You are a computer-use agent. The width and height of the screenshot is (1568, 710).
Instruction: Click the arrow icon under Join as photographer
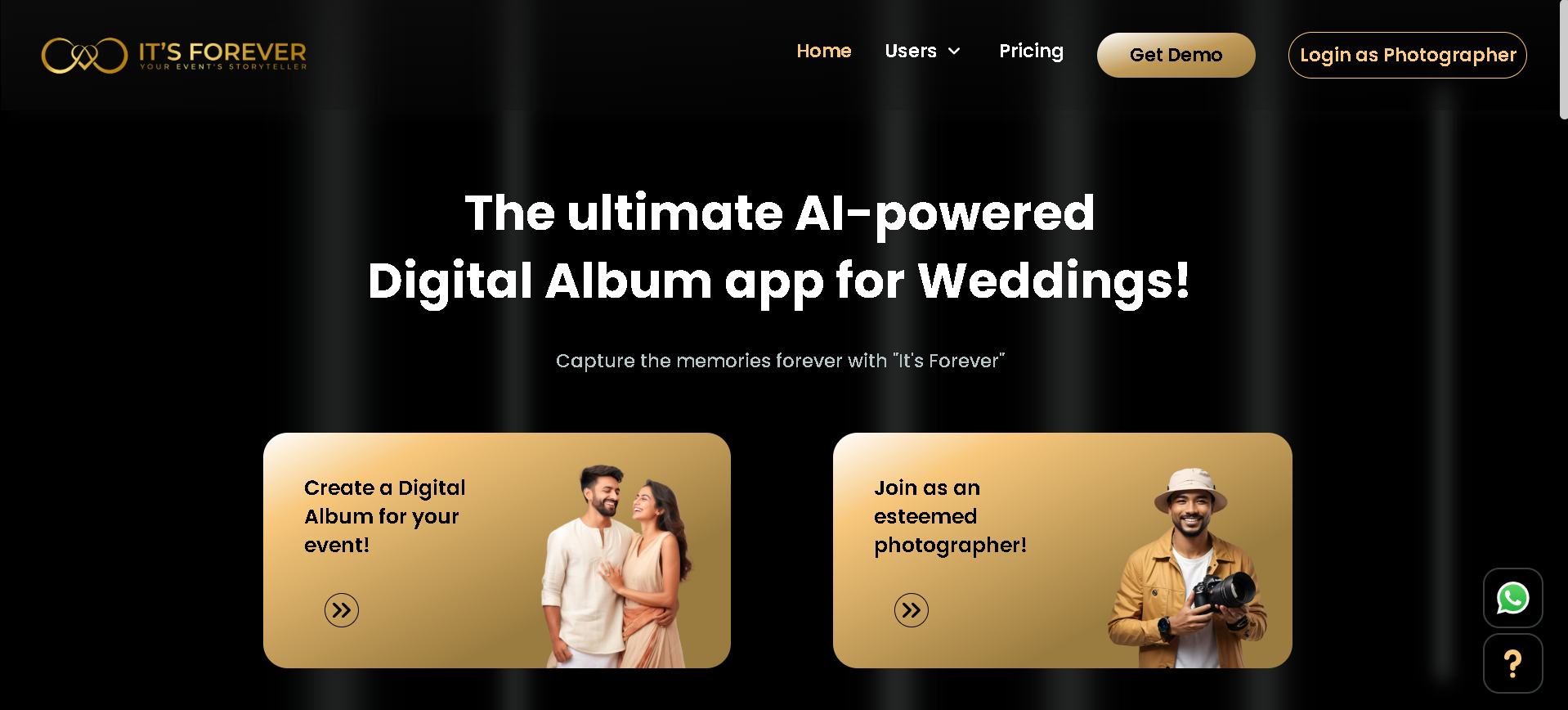[912, 610]
